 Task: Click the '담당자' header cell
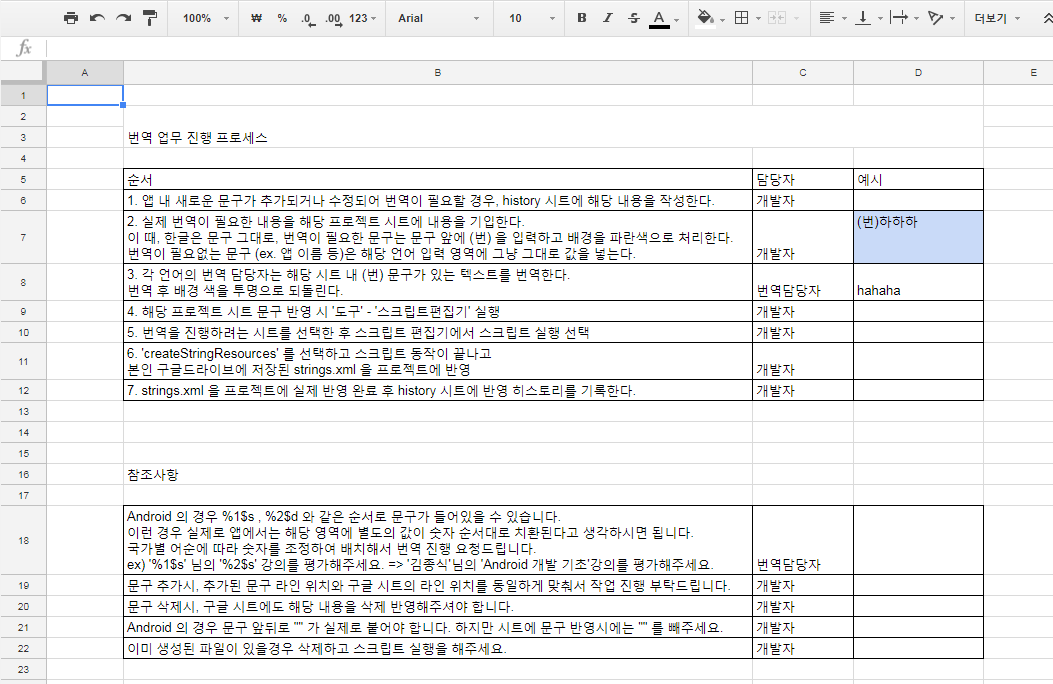pos(803,179)
